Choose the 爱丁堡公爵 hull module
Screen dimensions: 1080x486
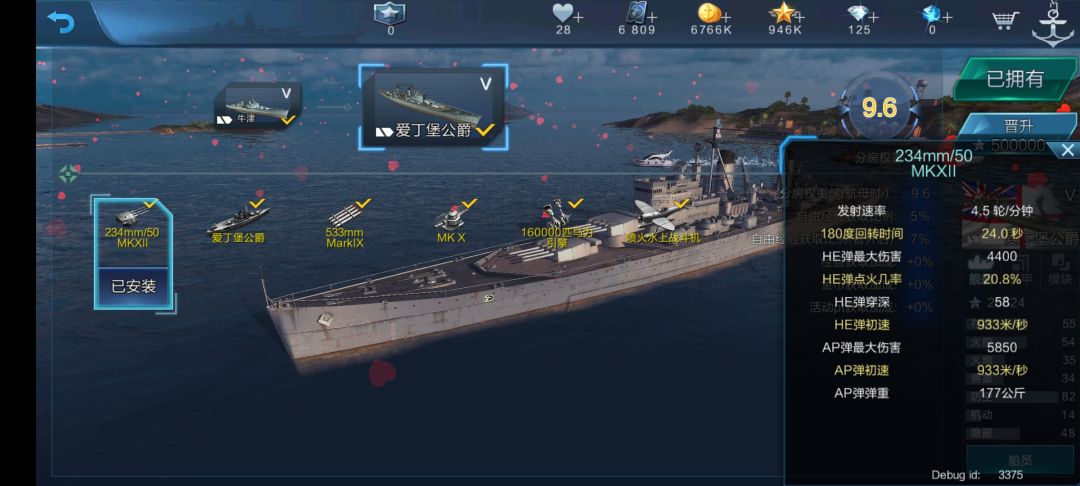point(238,222)
